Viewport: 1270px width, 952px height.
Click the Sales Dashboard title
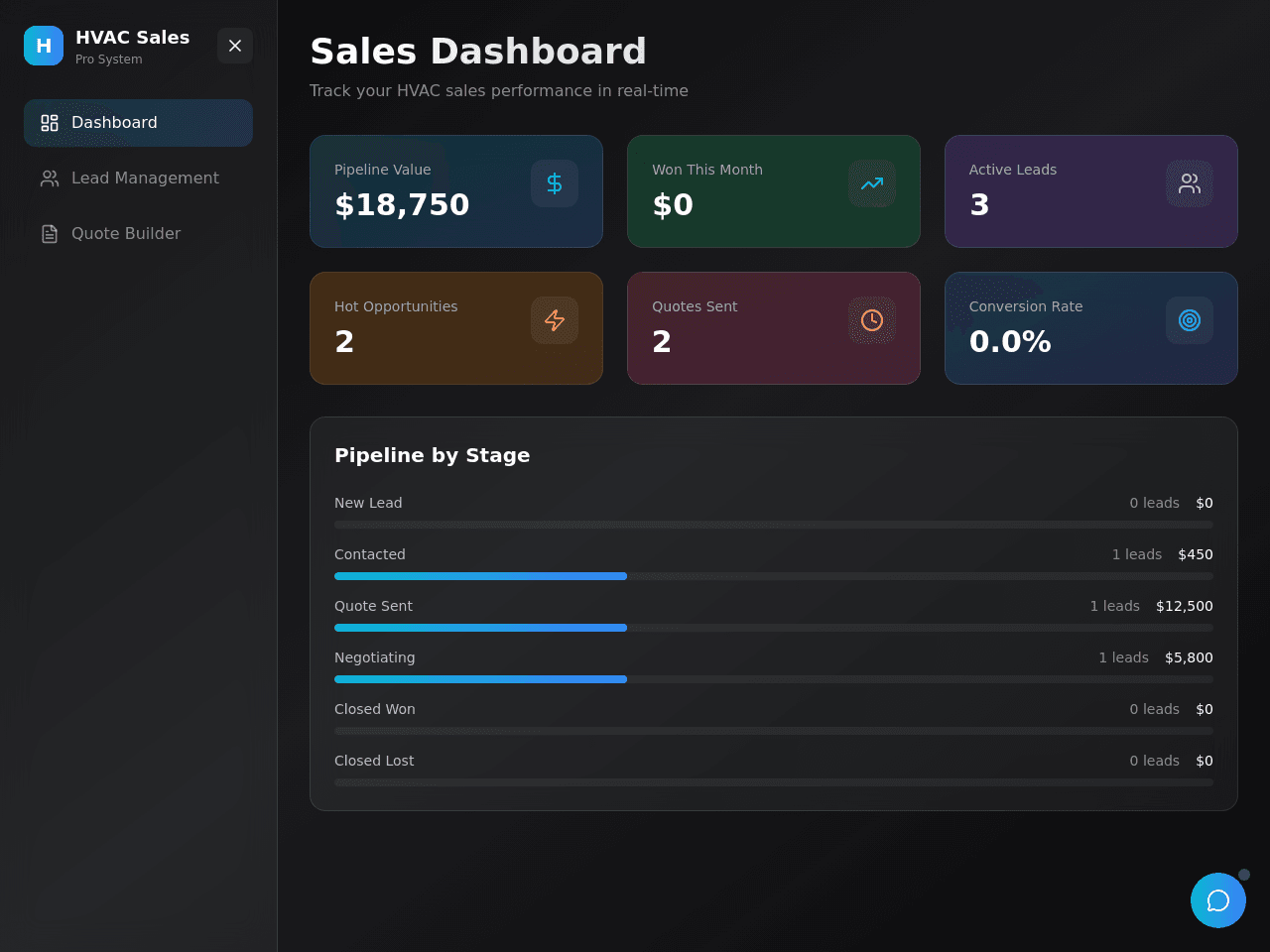click(478, 52)
